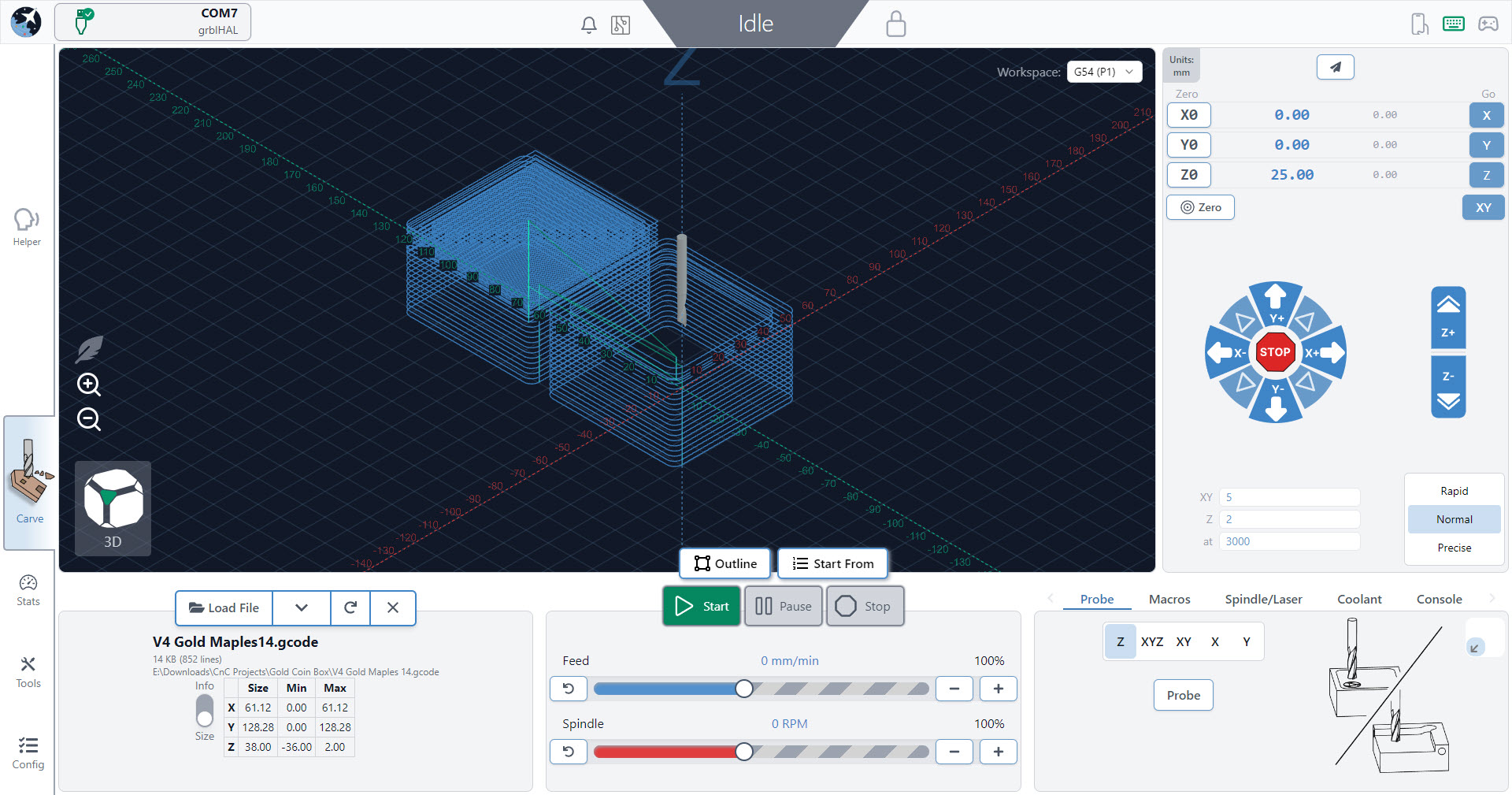
Task: Click the green Start button
Action: (x=702, y=606)
